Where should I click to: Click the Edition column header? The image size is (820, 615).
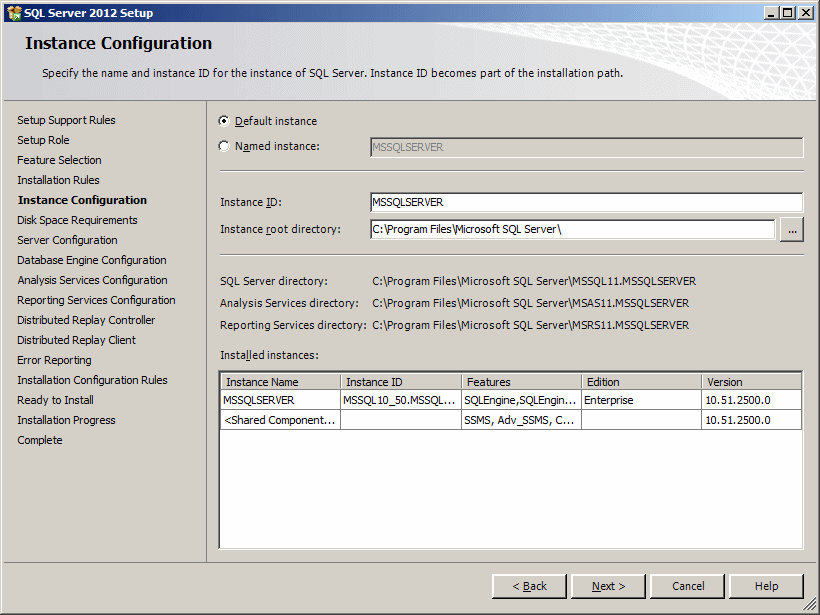pos(642,382)
